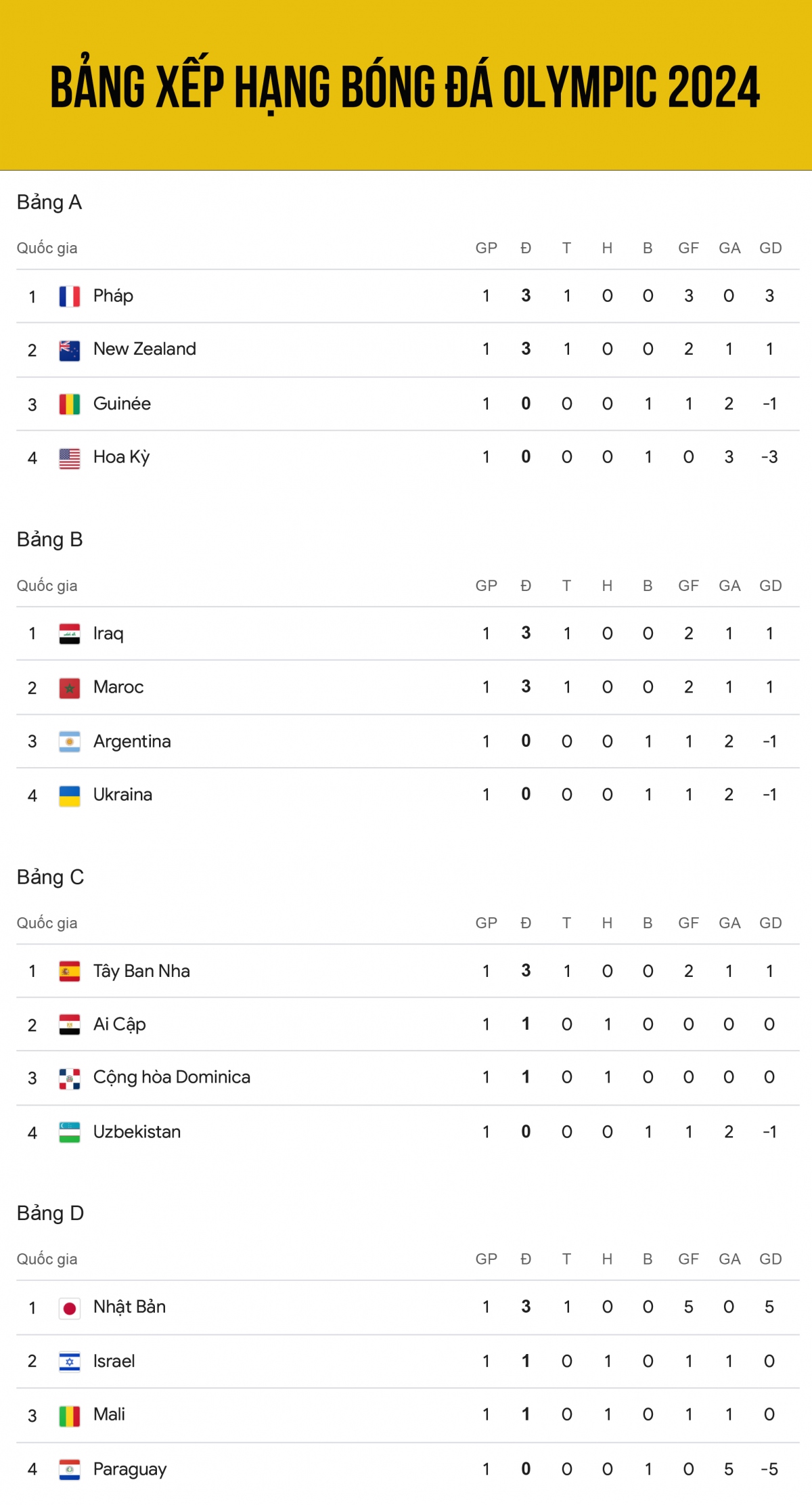Click the Guinée flag icon
812x1505 pixels.
[x=70, y=404]
